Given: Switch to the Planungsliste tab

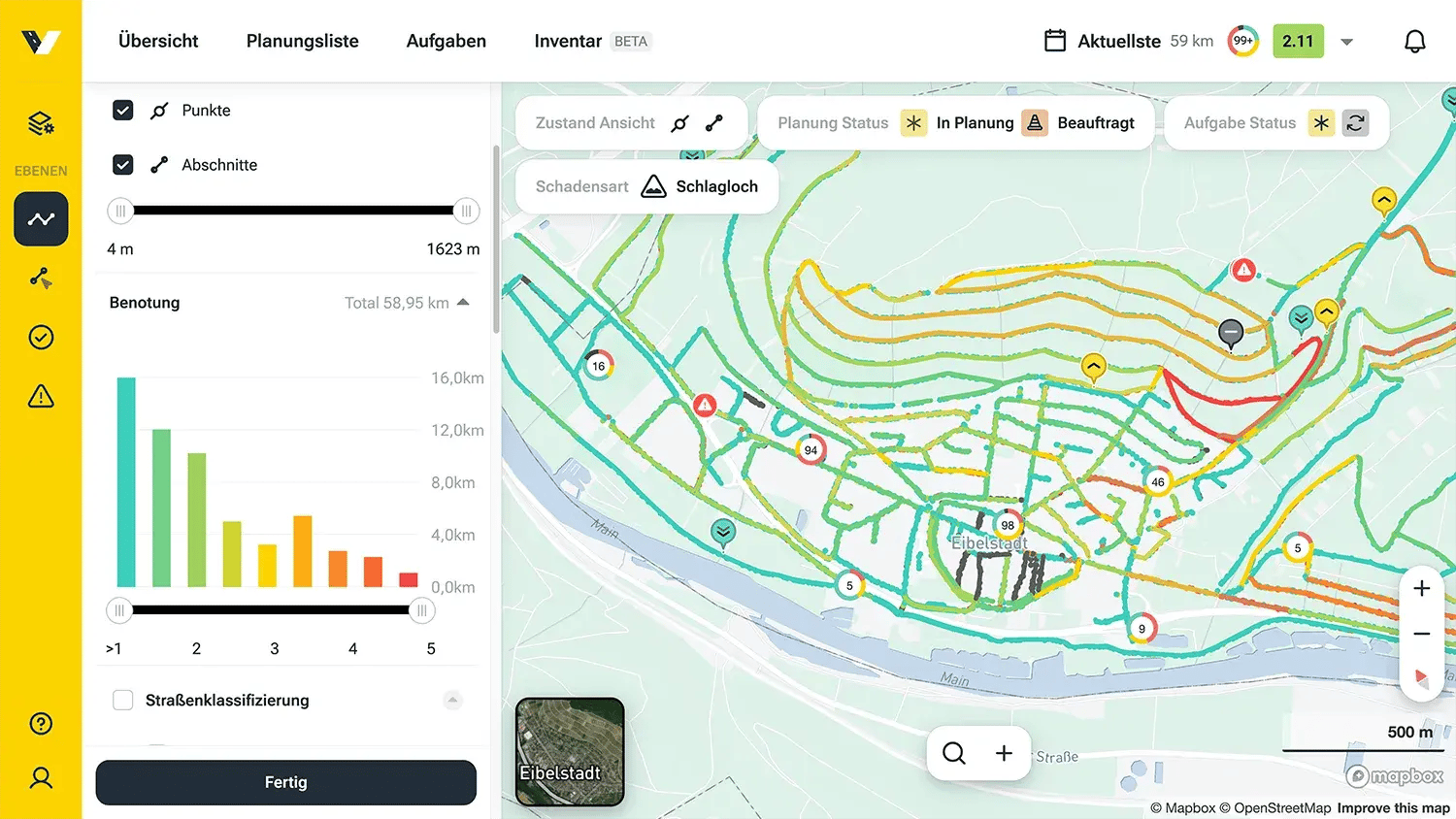Looking at the screenshot, I should (302, 41).
